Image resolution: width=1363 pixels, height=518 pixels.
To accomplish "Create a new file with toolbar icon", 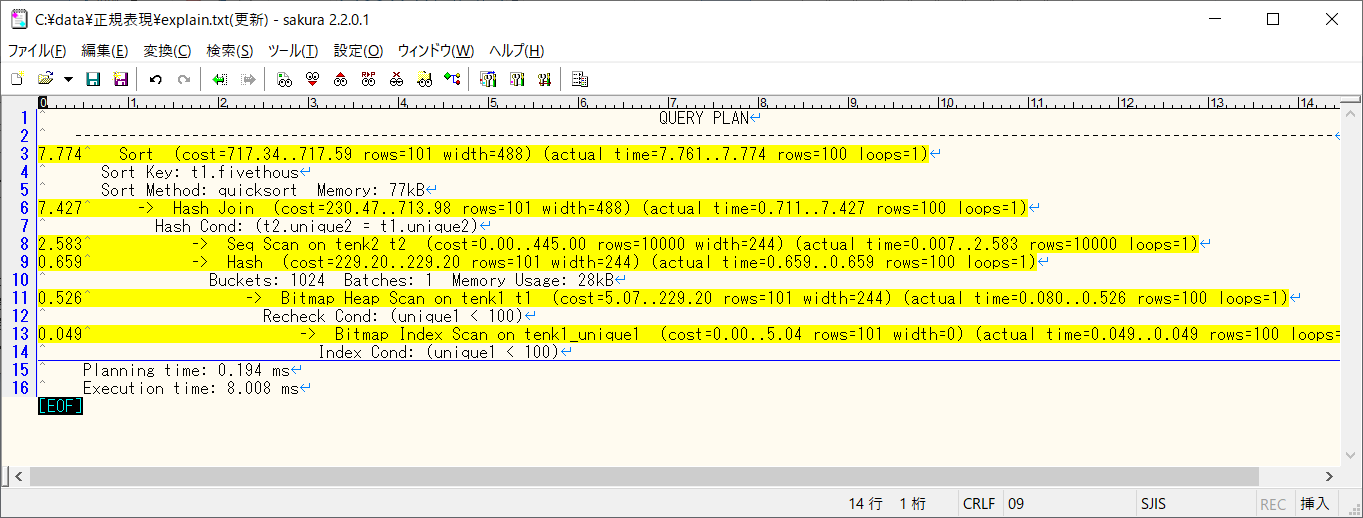I will tap(16, 79).
